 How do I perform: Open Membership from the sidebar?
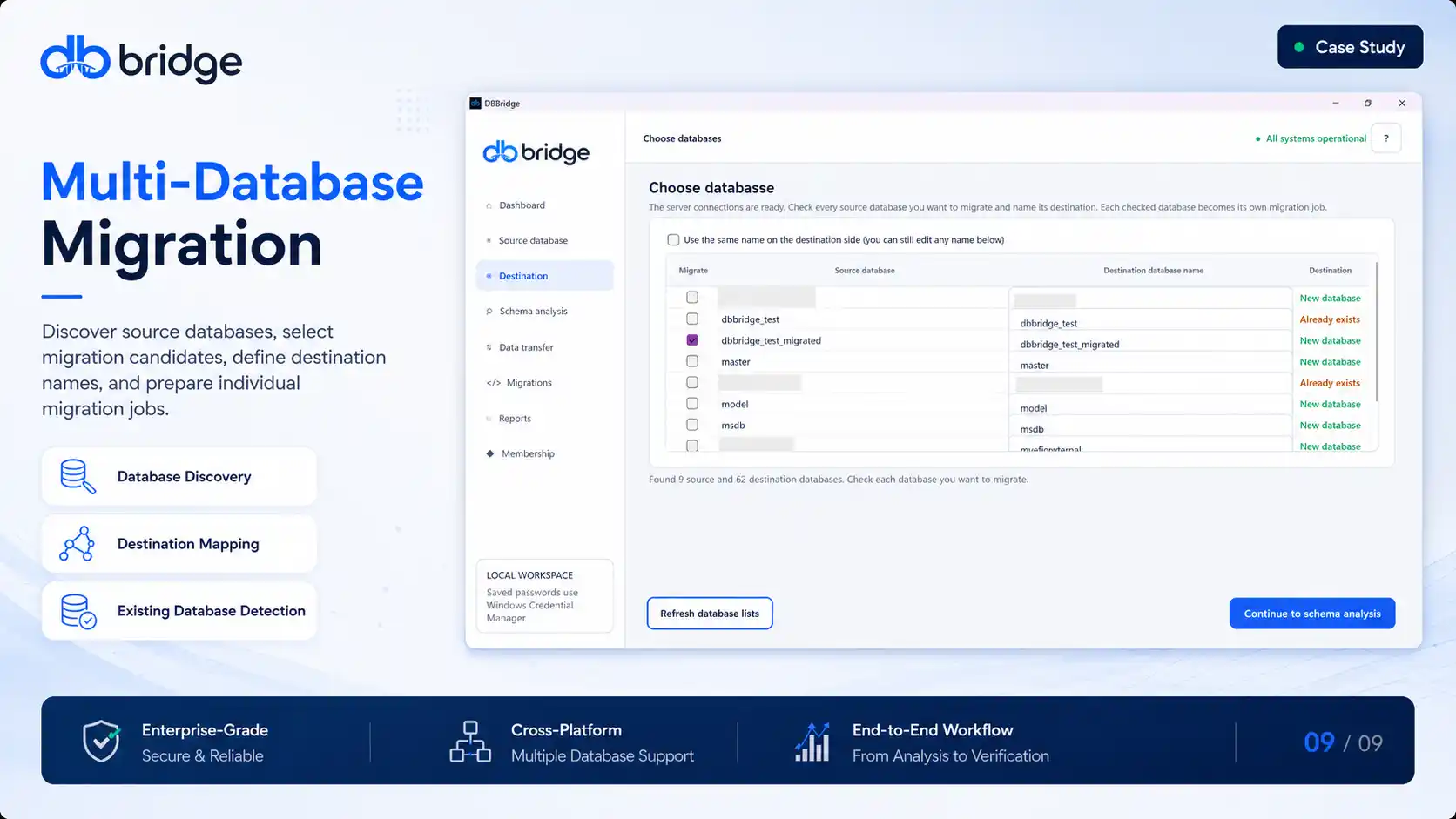click(x=544, y=453)
